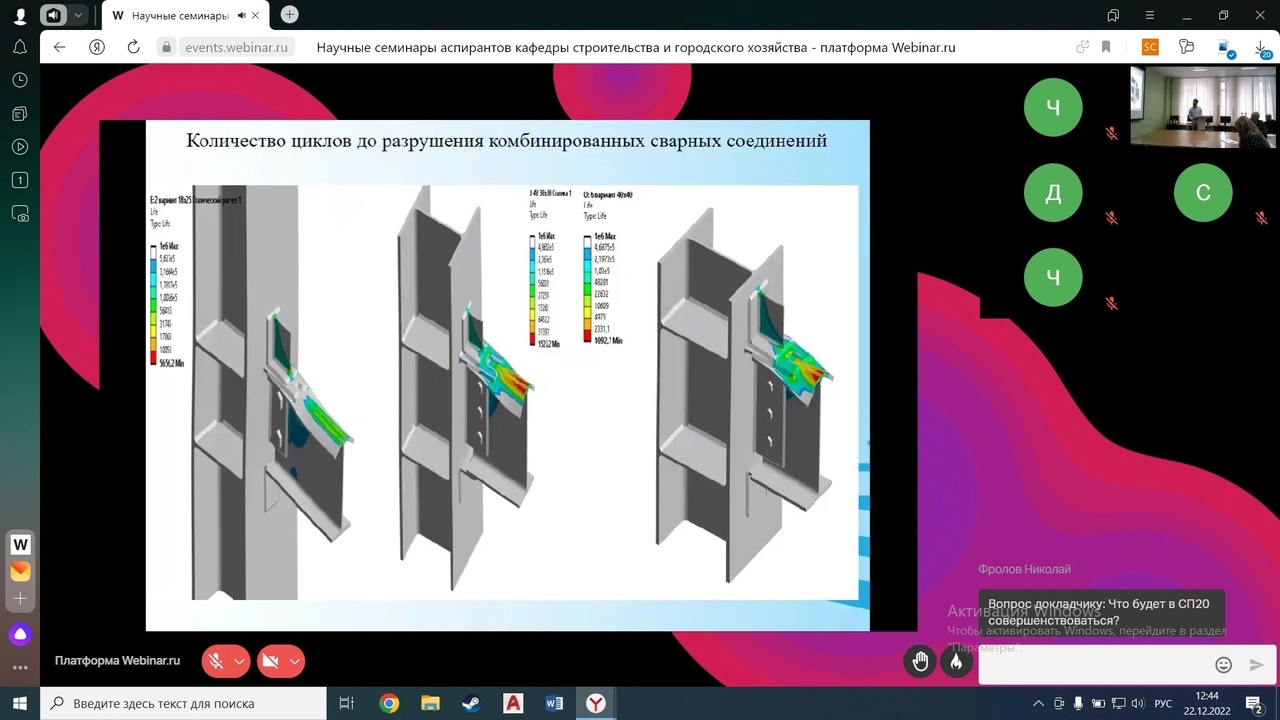Click the chat message input field
The image size is (1280, 720).
click(x=1092, y=664)
